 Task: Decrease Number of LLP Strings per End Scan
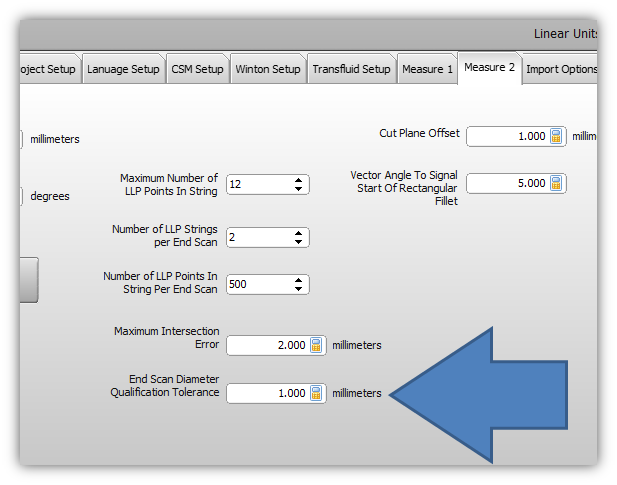pos(298,242)
